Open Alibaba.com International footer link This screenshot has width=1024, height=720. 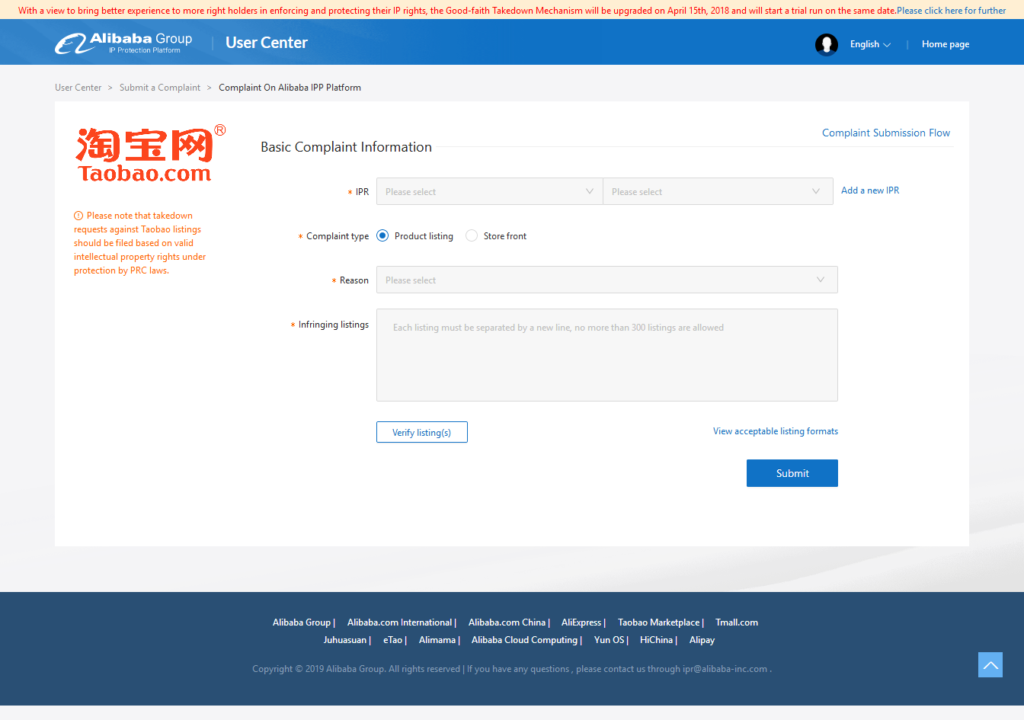coord(400,623)
